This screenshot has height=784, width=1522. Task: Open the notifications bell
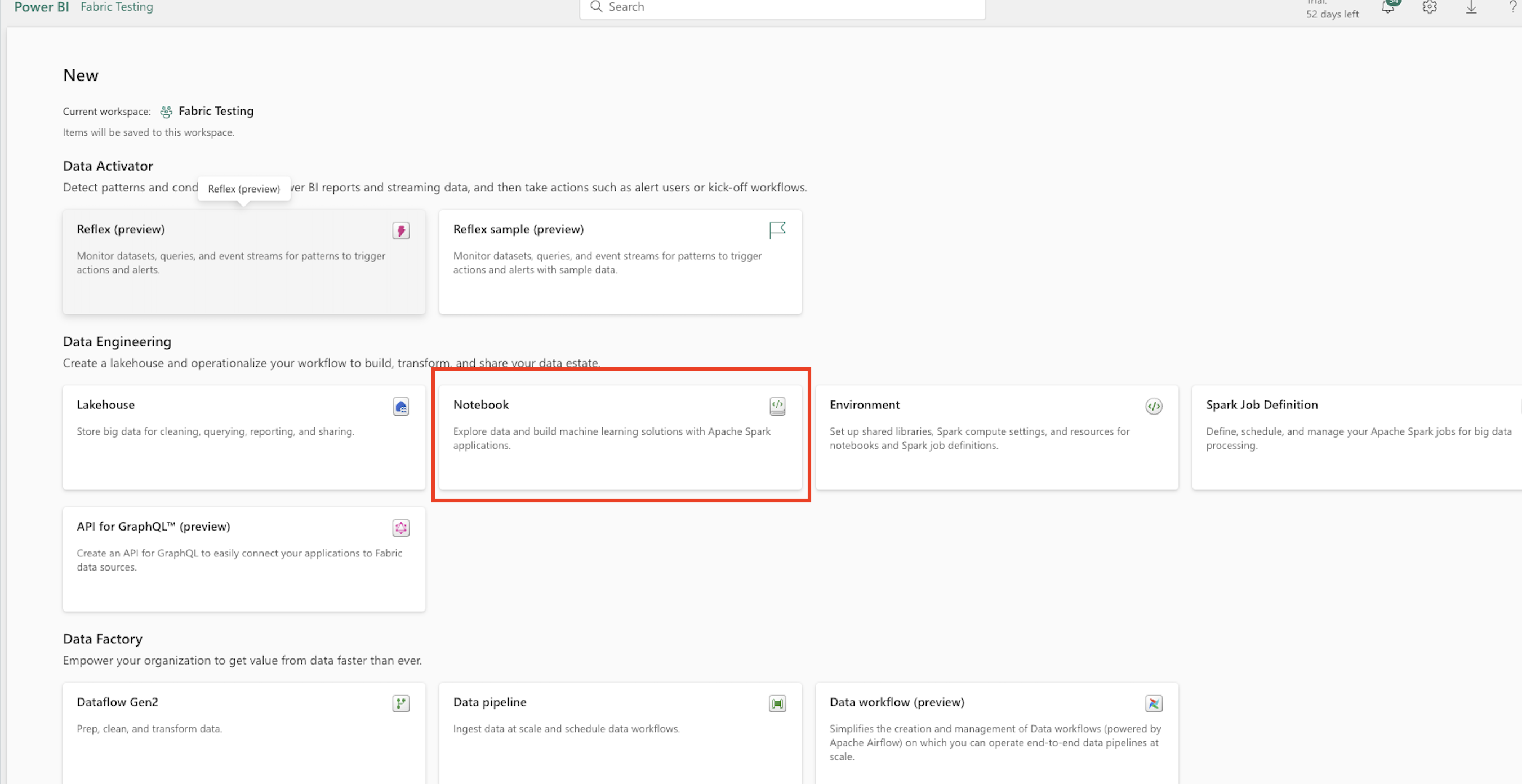coord(1388,7)
